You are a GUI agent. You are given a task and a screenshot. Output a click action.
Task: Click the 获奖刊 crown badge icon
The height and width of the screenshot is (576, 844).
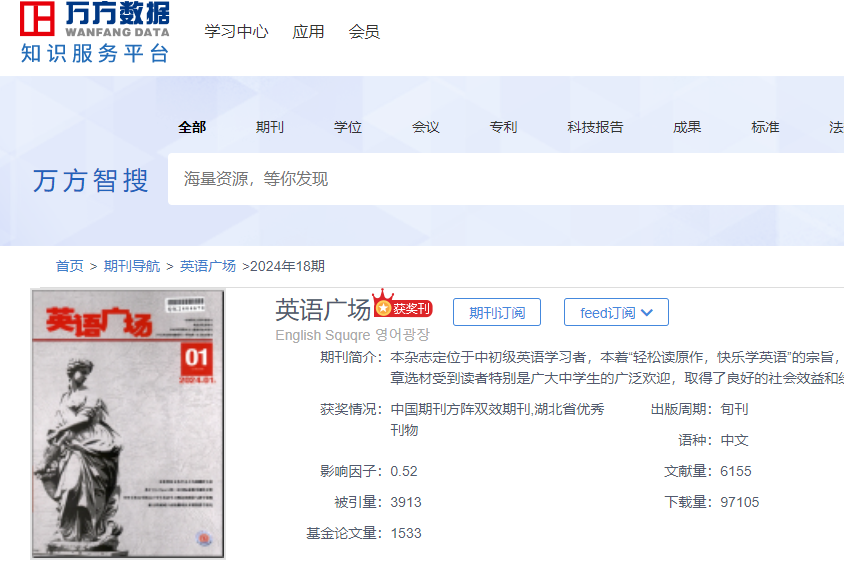[x=403, y=304]
